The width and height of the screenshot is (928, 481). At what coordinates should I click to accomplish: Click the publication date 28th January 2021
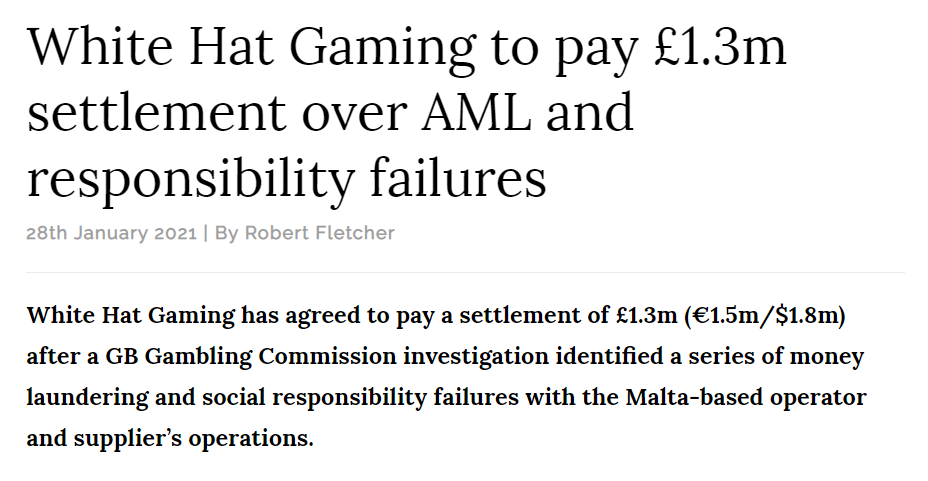click(x=111, y=233)
